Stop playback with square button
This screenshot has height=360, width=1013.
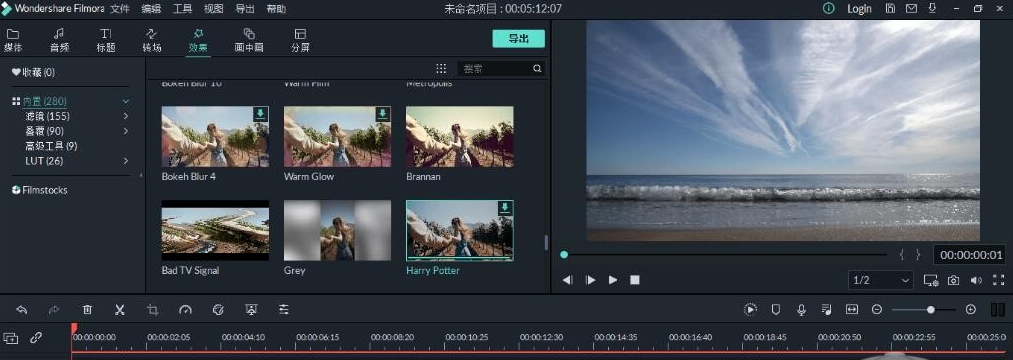(635, 280)
